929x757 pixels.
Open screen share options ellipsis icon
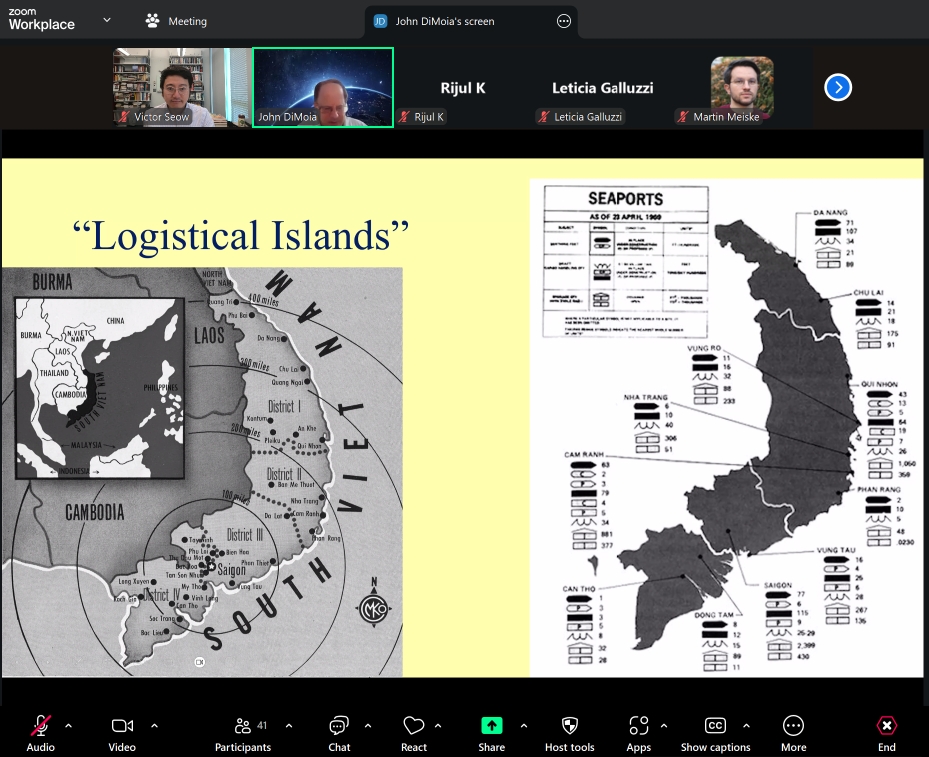click(564, 21)
